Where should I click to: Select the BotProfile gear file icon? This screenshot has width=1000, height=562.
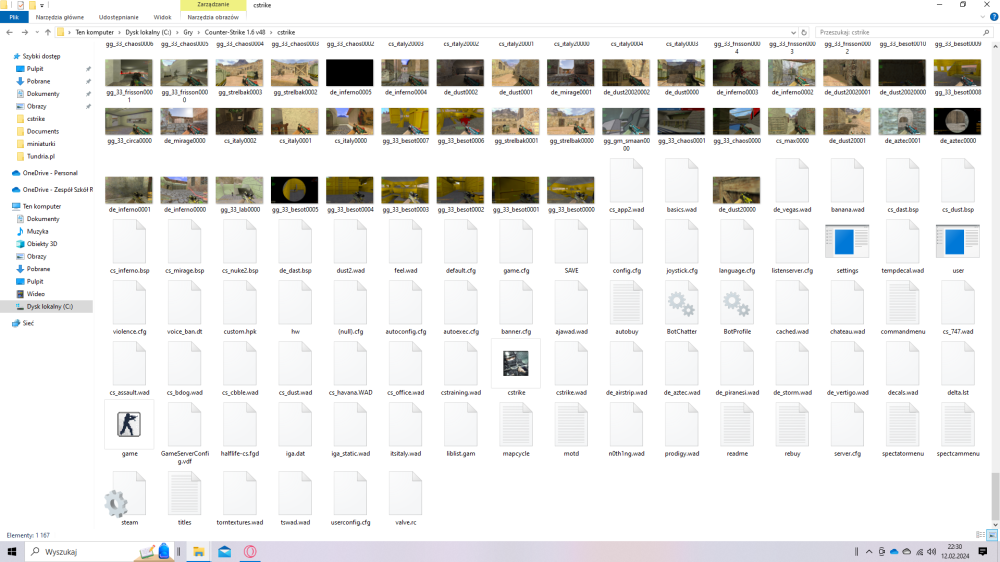click(x=737, y=304)
